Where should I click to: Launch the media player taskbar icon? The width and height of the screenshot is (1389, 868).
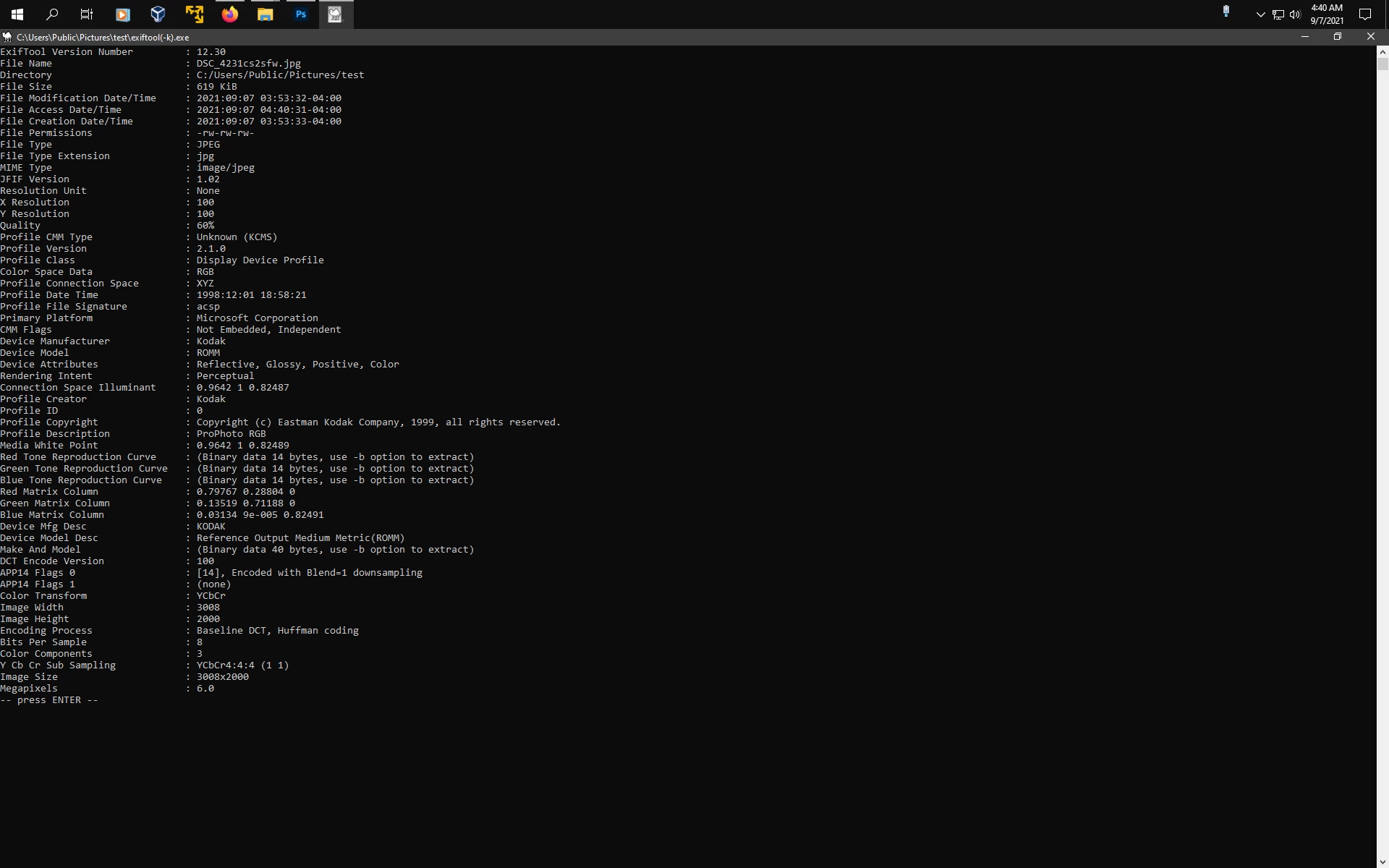122,14
